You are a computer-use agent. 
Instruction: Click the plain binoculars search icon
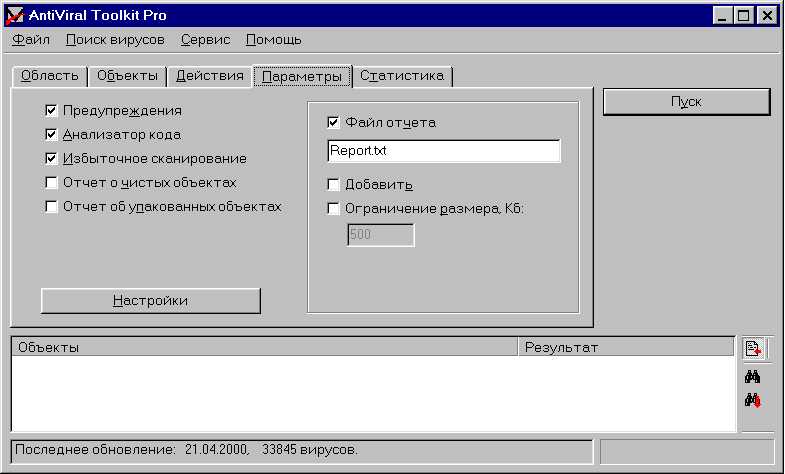(x=752, y=376)
